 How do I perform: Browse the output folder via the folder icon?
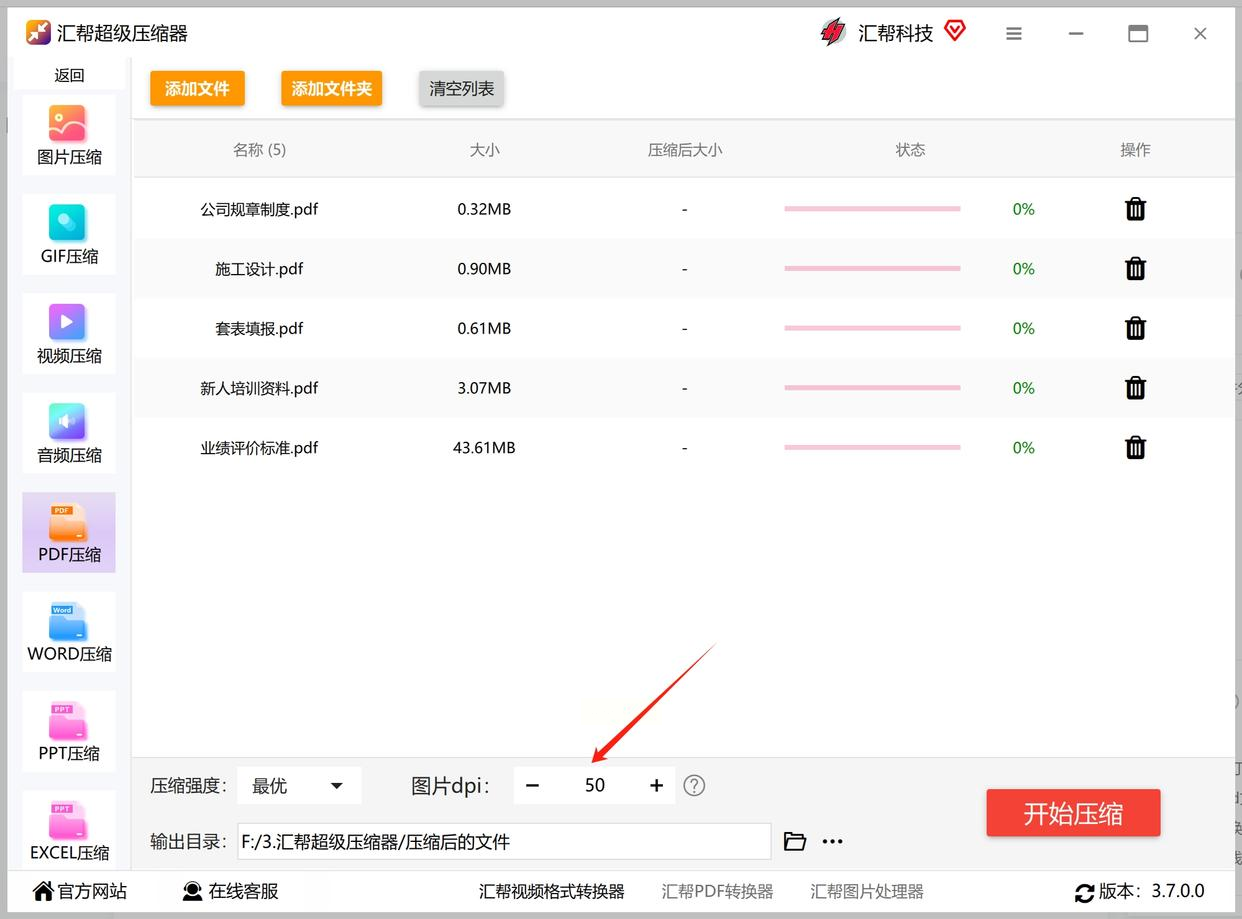tap(795, 841)
